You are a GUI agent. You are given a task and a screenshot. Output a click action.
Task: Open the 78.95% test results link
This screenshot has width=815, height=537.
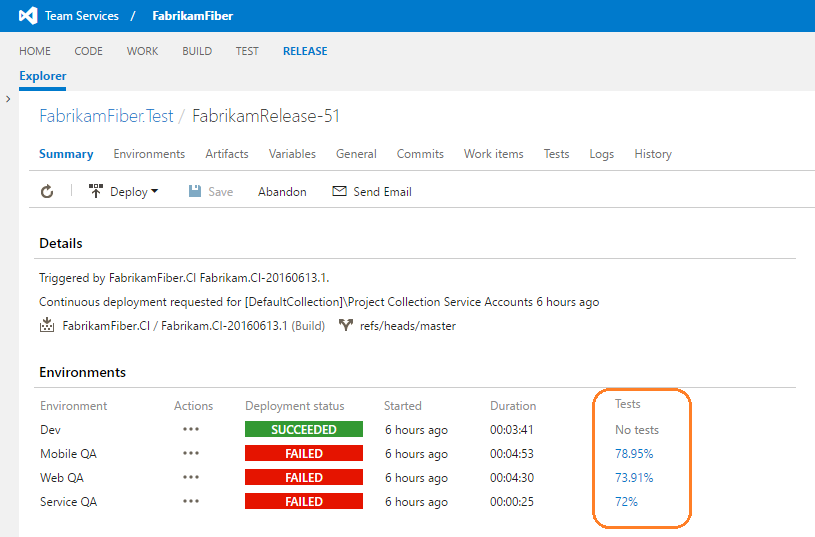(634, 454)
